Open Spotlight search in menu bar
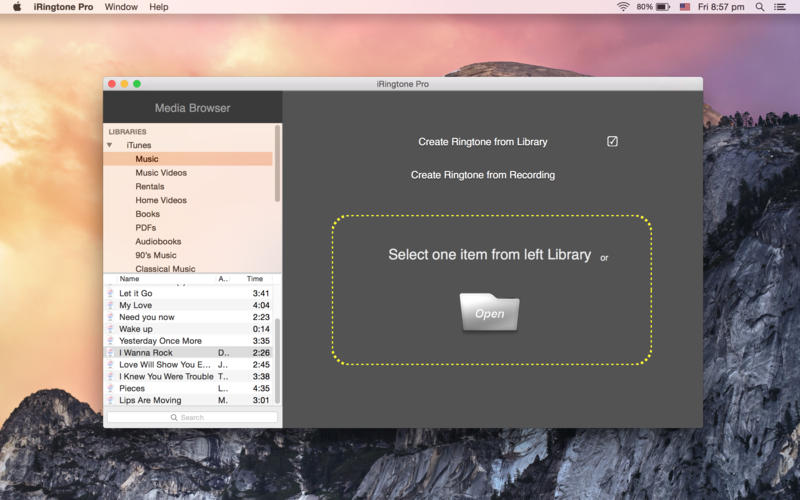The image size is (800, 500). click(x=760, y=7)
